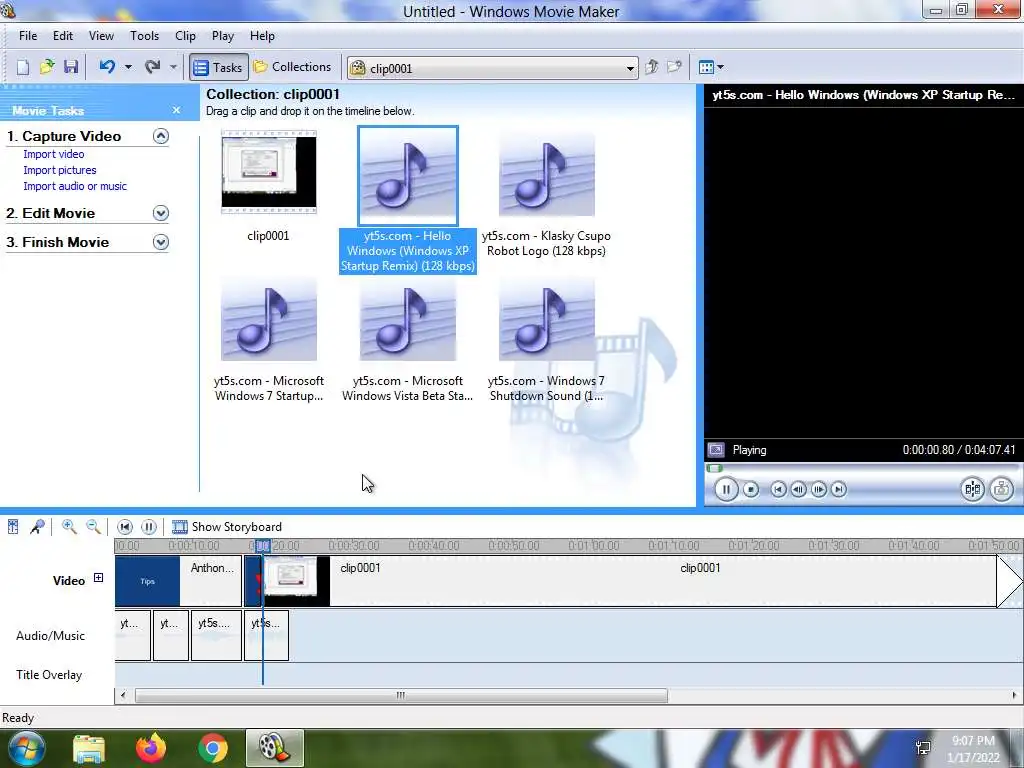Redo the last undone action
This screenshot has width=1024, height=768.
[153, 67]
